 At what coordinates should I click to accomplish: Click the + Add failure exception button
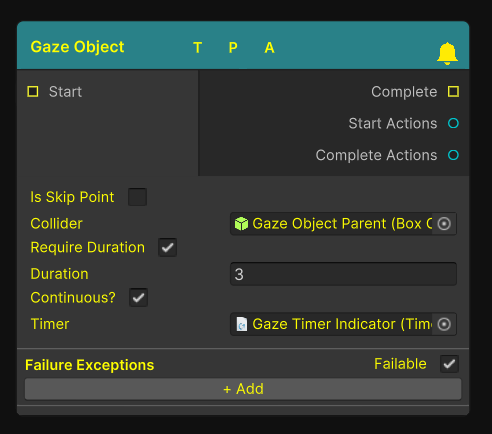click(243, 389)
